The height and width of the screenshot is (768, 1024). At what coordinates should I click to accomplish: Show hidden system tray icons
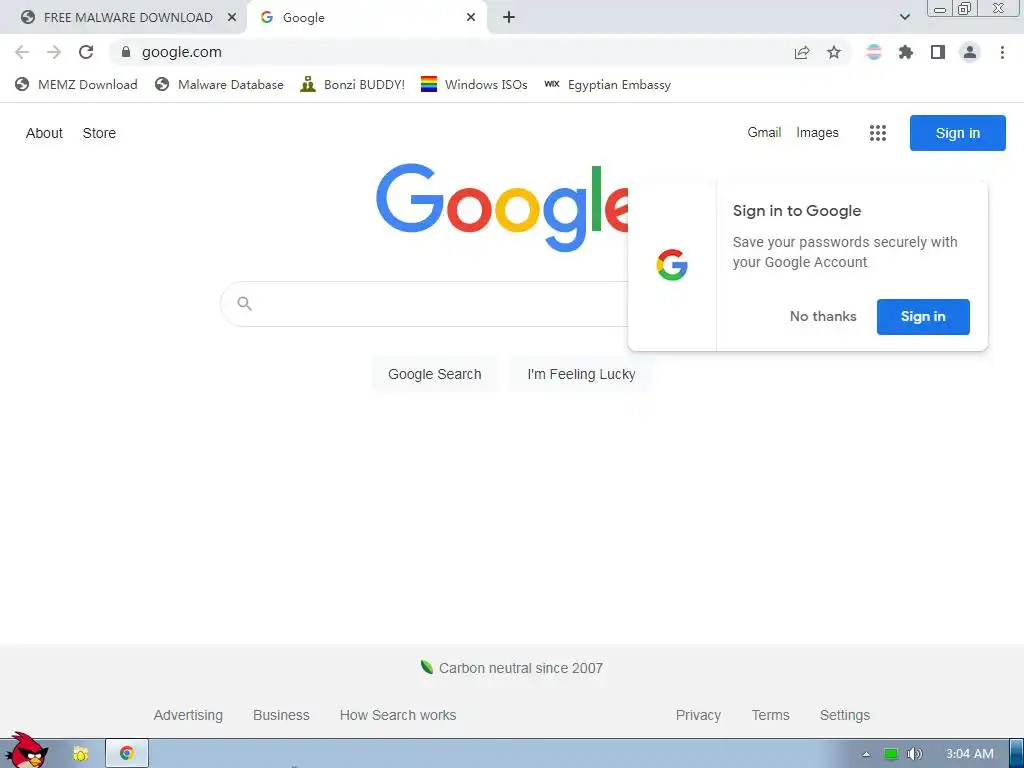[x=866, y=754]
